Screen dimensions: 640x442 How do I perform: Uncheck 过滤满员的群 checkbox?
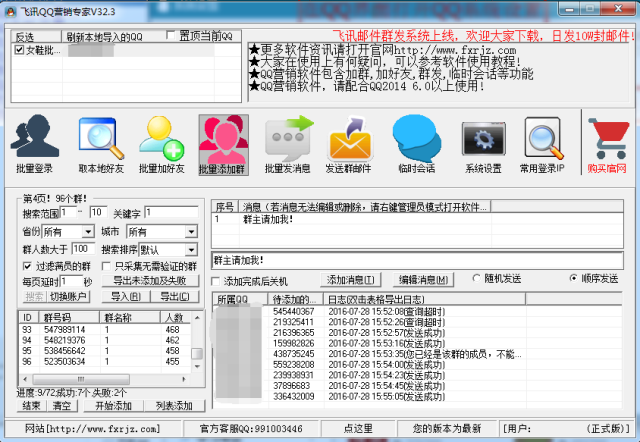[27, 267]
